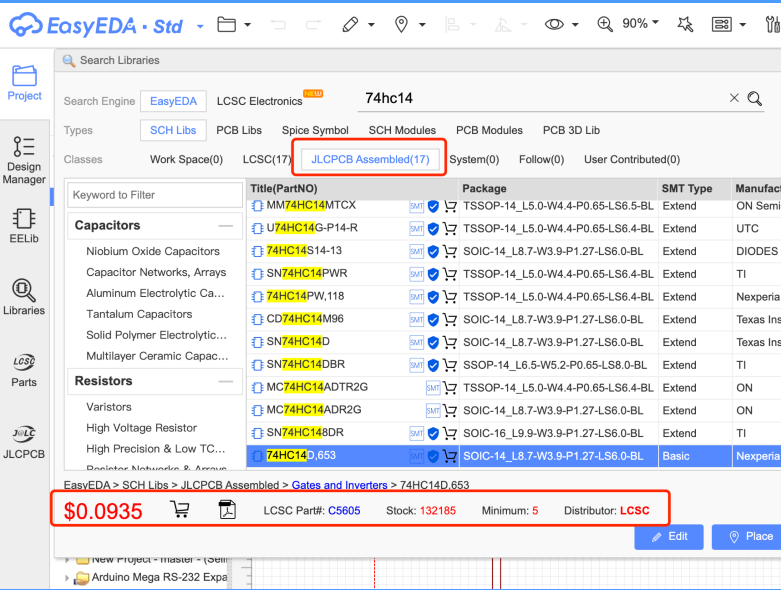This screenshot has height=590, width=781.
Task: Open the Project sidebar panel
Action: click(24, 83)
